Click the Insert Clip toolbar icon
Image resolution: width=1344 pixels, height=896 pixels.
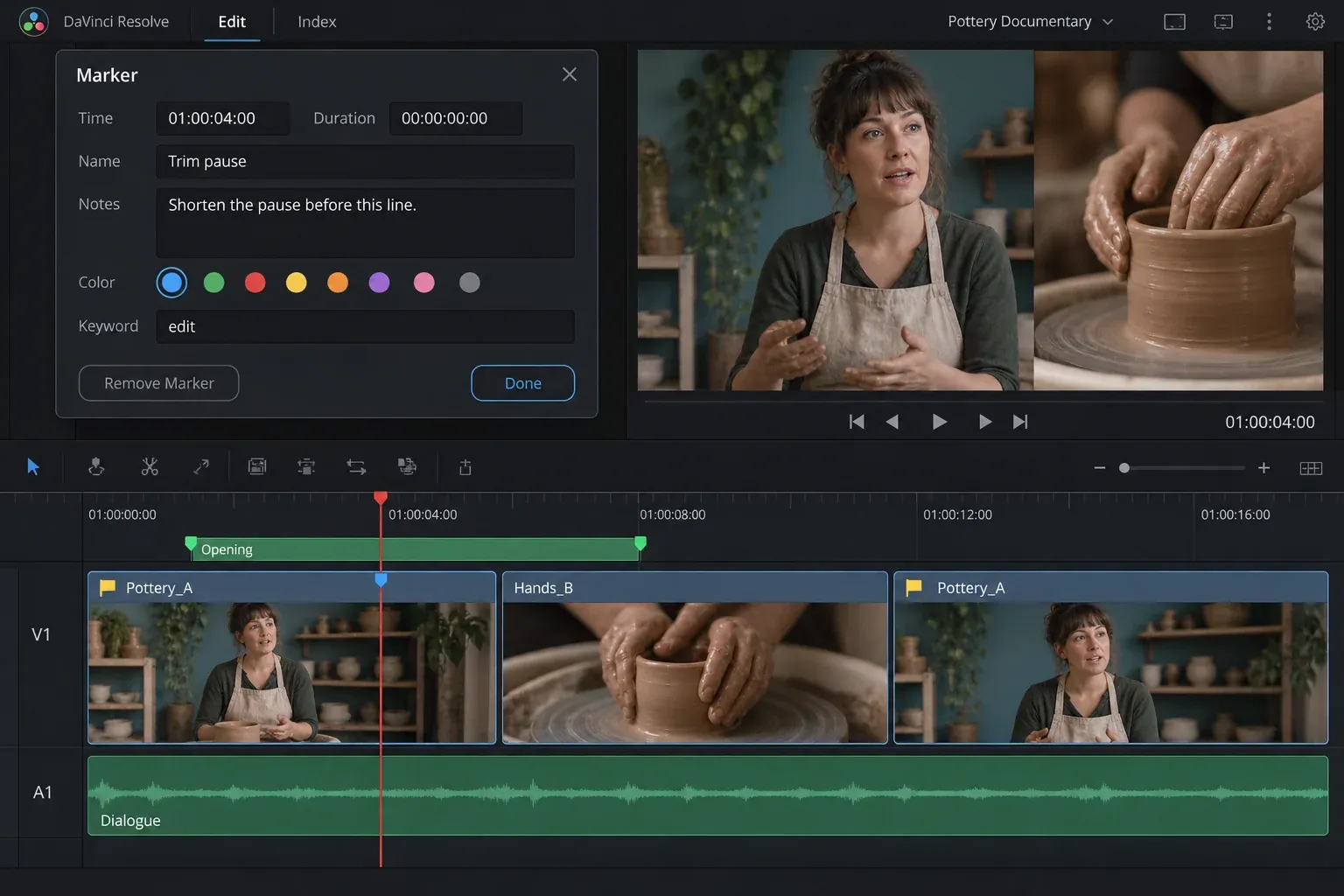[257, 467]
